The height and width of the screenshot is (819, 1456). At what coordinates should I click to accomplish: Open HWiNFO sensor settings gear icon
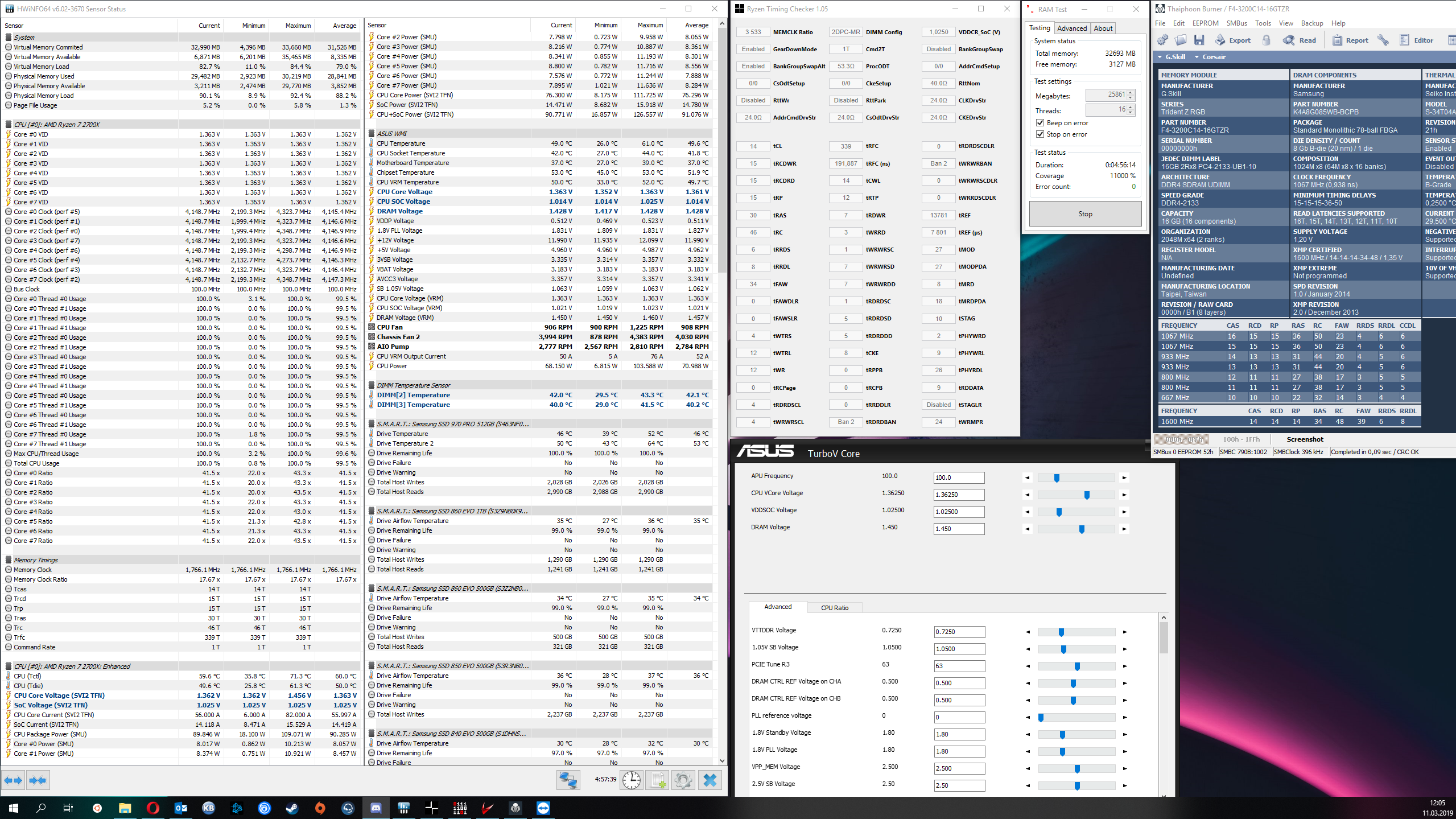pos(683,780)
